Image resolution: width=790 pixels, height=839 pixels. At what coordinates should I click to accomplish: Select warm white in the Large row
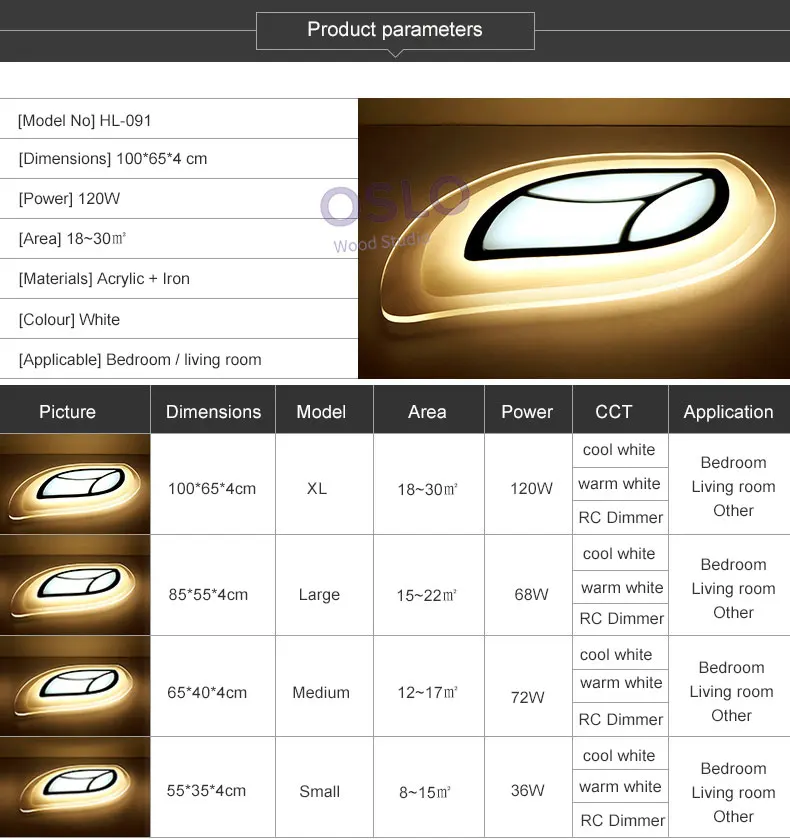tap(622, 588)
